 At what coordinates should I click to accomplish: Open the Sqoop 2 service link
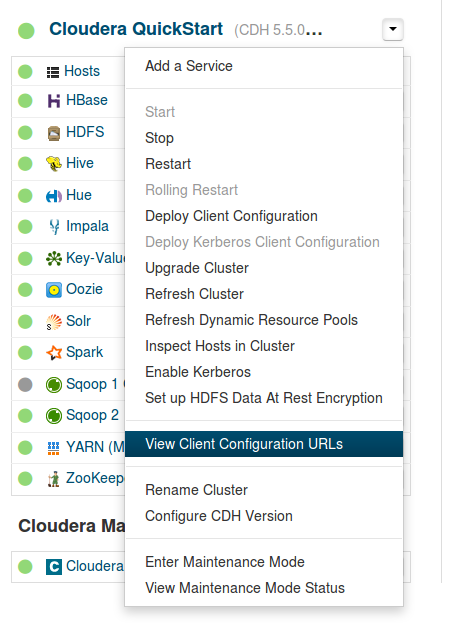tap(92, 415)
